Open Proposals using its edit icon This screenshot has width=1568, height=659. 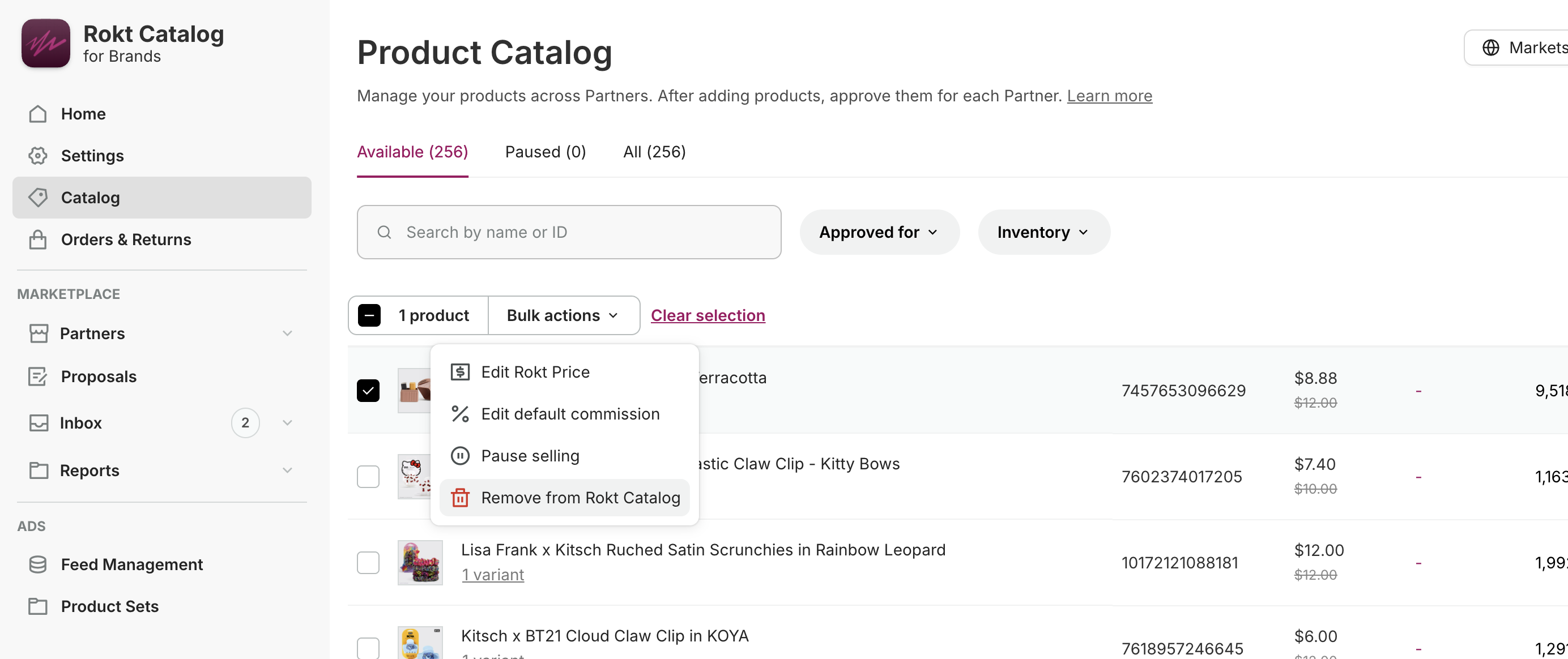(x=38, y=376)
